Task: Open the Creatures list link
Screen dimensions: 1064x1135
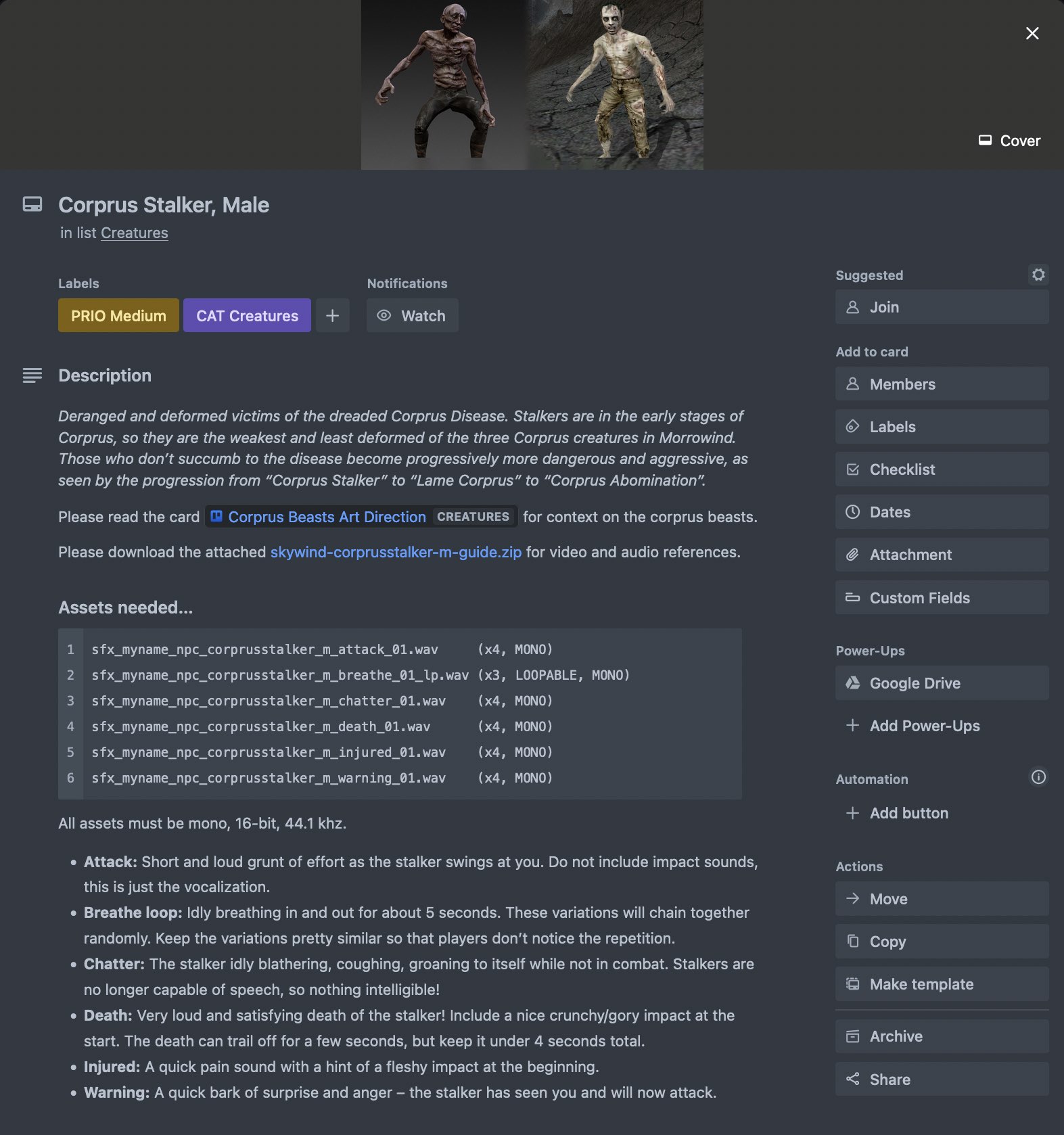Action: 134,233
